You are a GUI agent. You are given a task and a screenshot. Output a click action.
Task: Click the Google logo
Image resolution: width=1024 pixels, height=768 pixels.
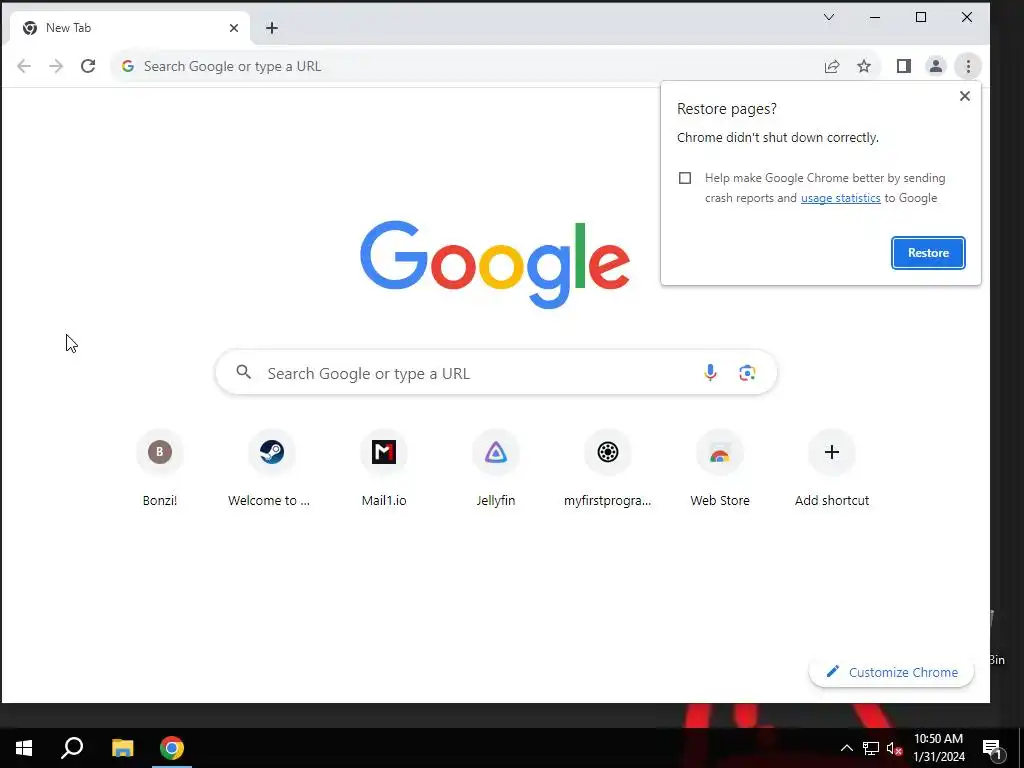[495, 264]
